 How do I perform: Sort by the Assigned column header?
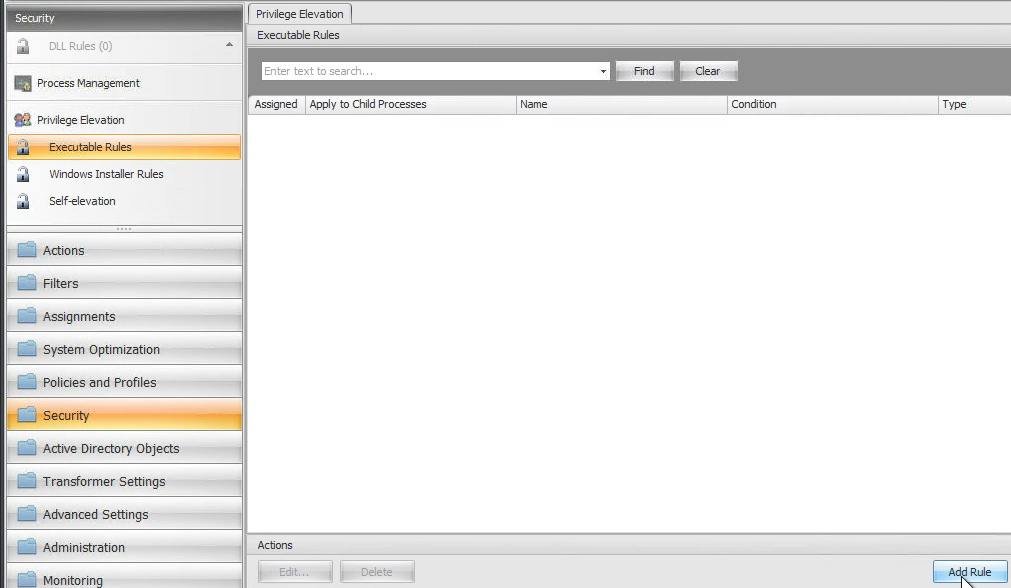pyautogui.click(x=277, y=104)
